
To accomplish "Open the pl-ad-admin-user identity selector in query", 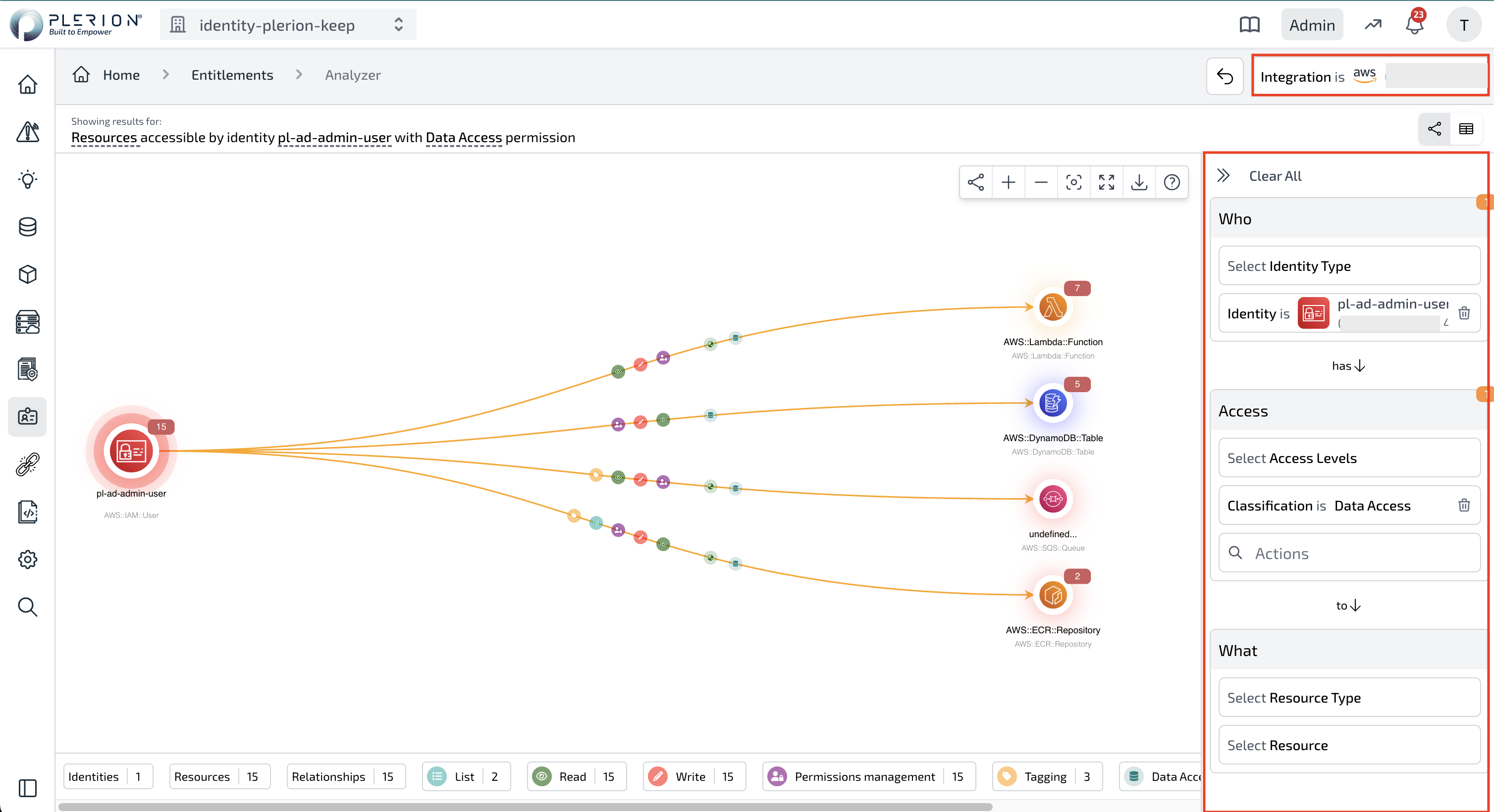I will tap(335, 138).
